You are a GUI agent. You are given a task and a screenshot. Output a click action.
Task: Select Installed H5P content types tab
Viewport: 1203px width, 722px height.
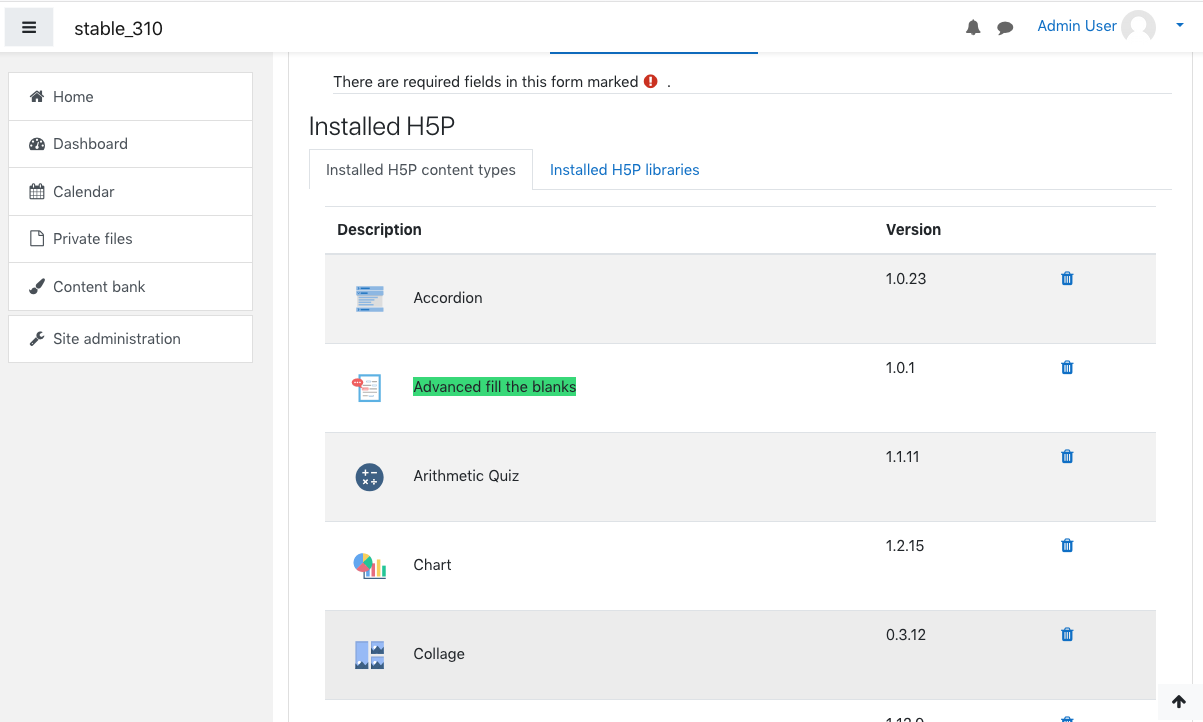(421, 170)
